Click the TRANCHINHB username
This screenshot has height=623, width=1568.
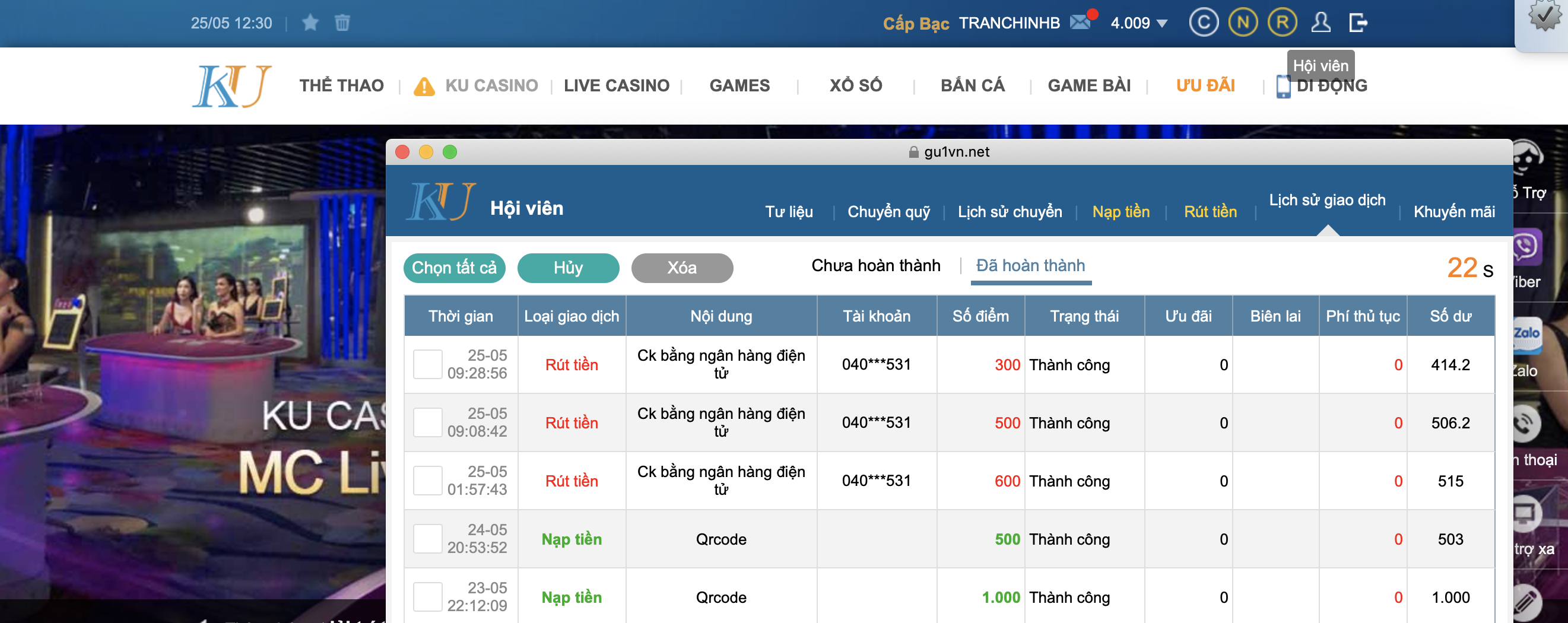point(1009,23)
